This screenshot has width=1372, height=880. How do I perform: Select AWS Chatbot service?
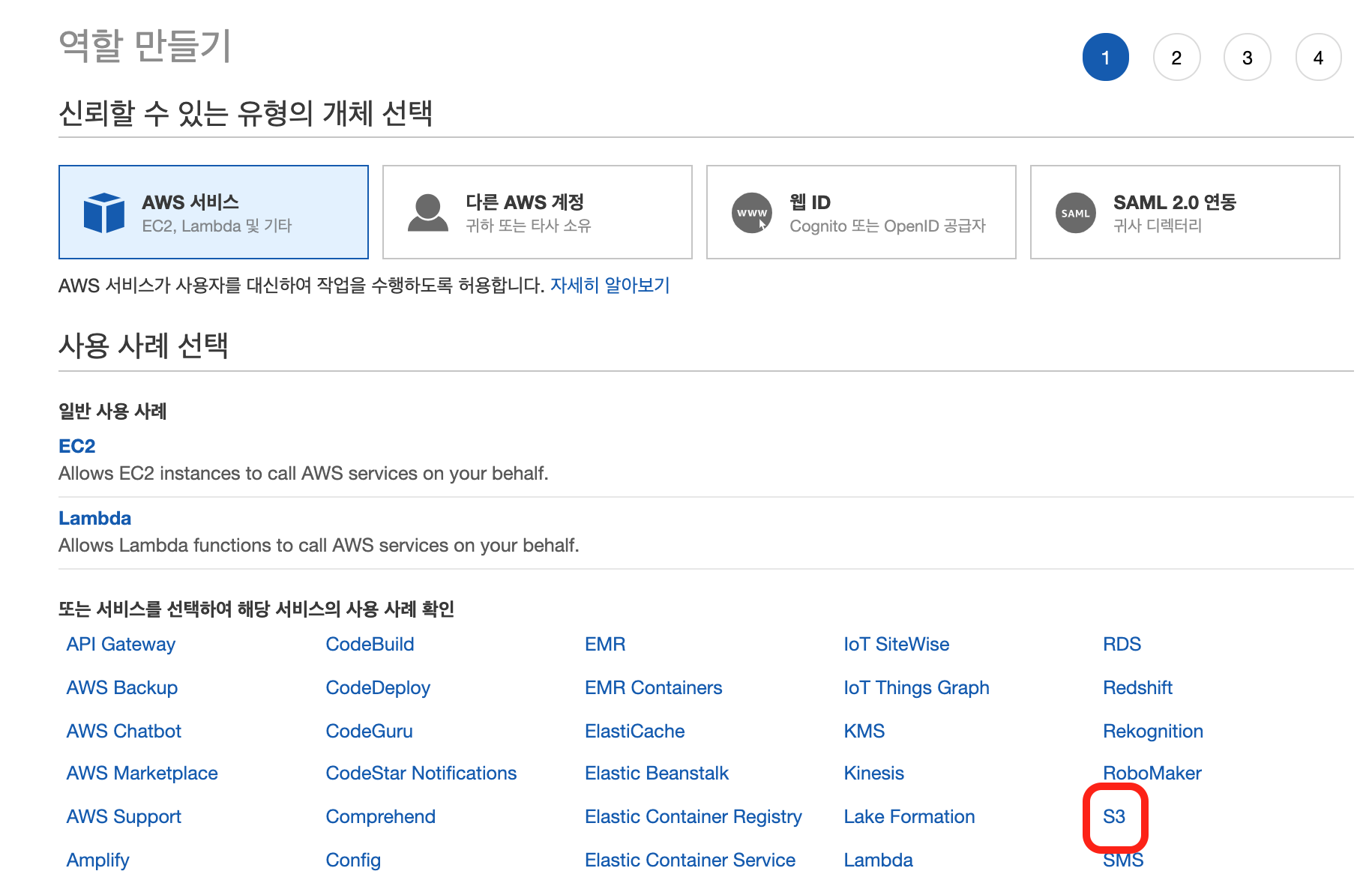click(124, 731)
